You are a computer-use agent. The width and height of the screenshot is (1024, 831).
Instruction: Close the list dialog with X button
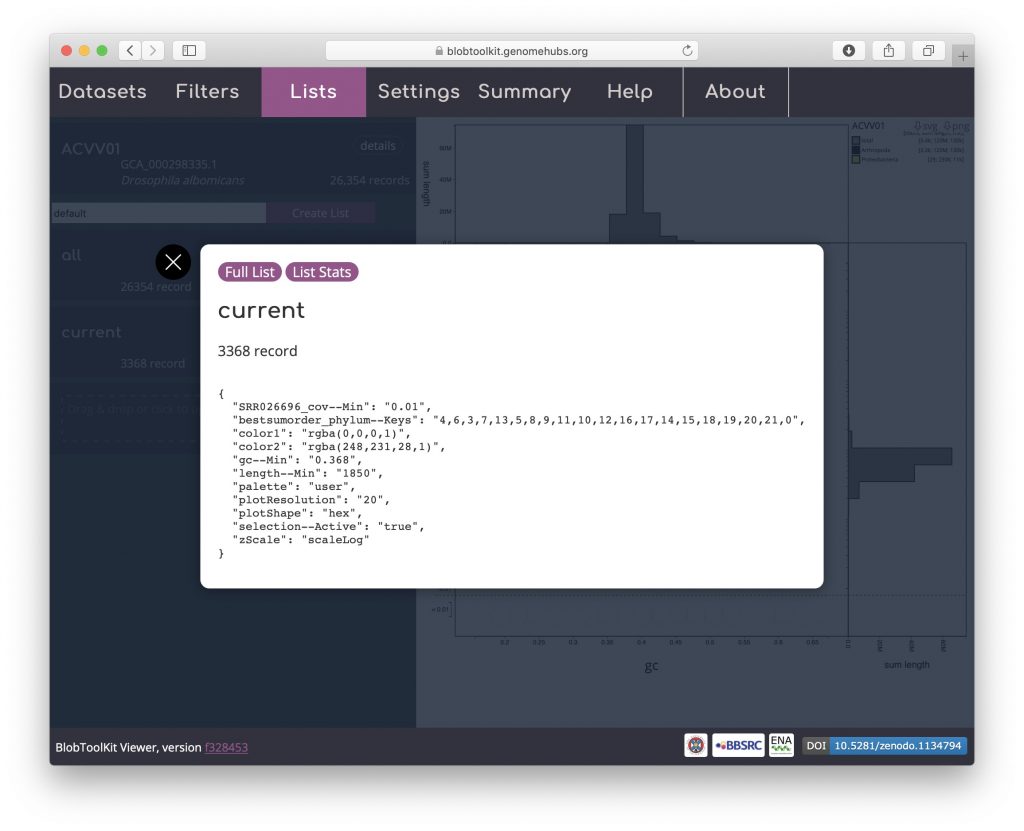point(173,262)
